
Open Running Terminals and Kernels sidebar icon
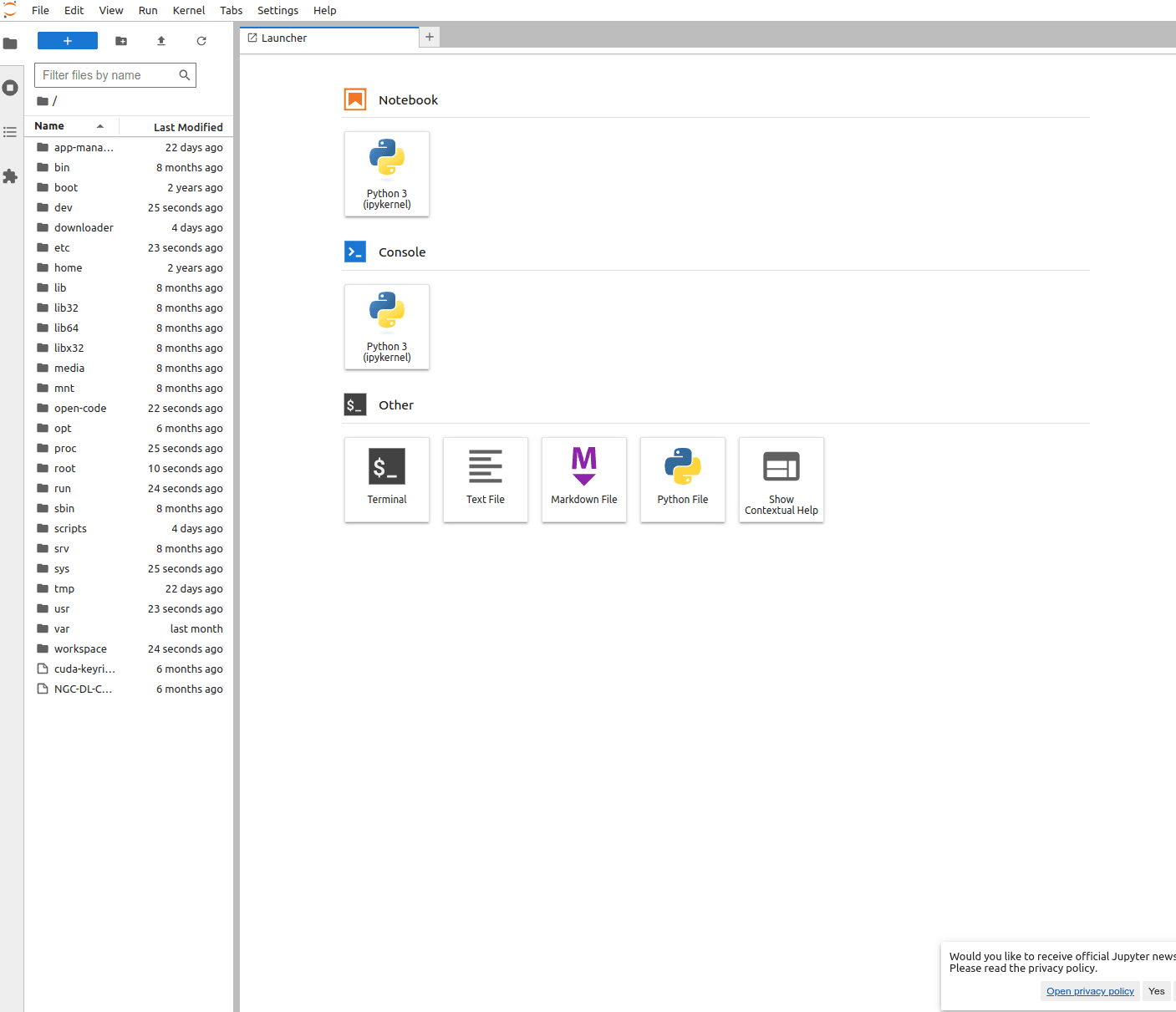coord(10,88)
